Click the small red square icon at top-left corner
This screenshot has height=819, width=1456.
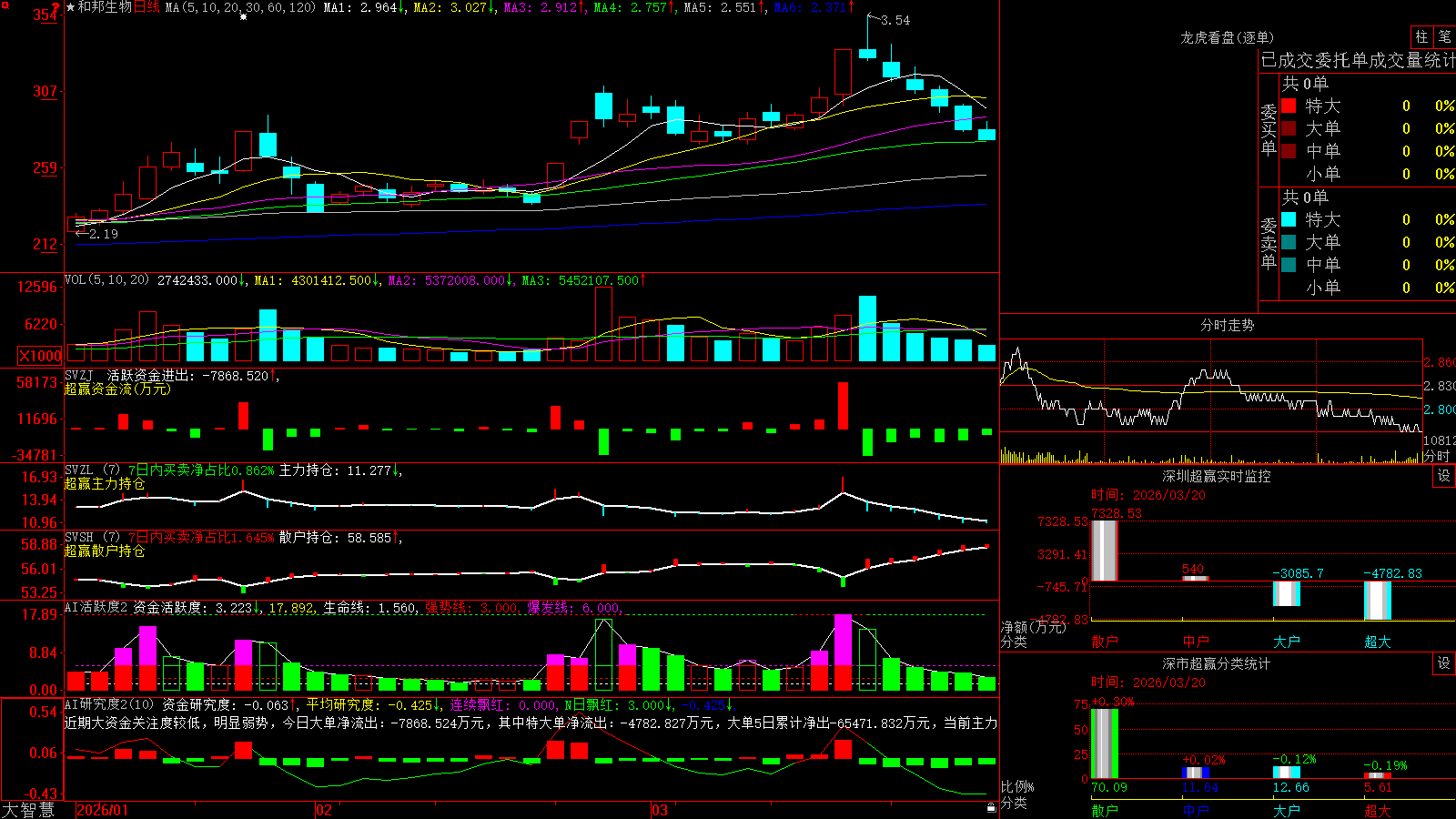click(5, 5)
